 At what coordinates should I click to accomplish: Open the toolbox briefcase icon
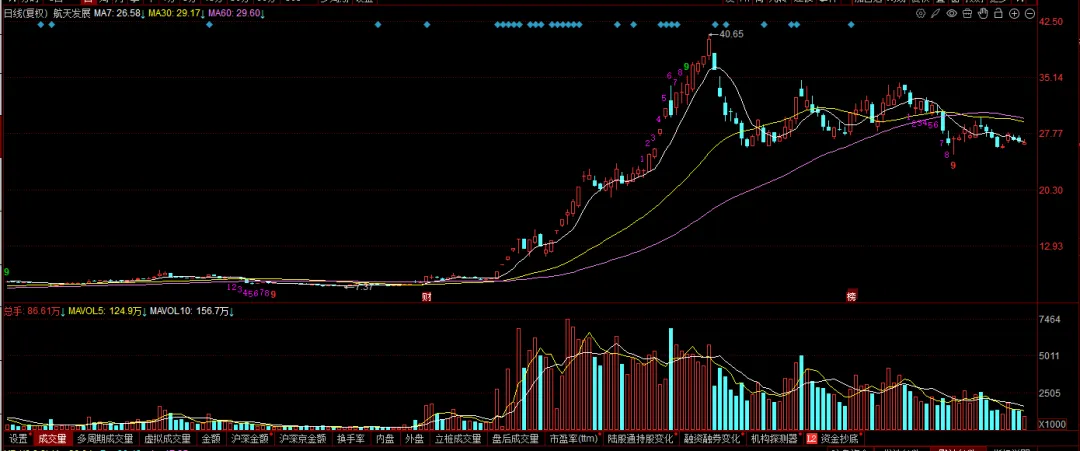click(968, 13)
